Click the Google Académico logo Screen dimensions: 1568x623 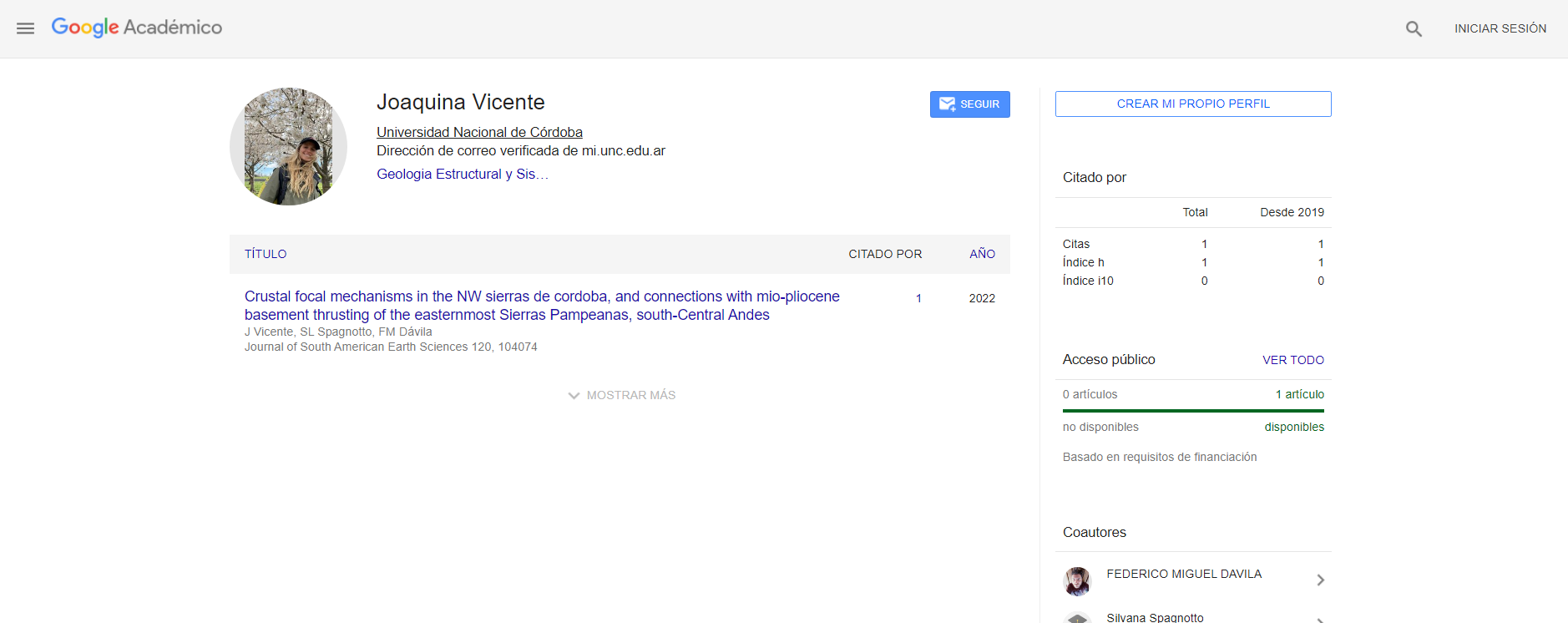click(x=137, y=28)
